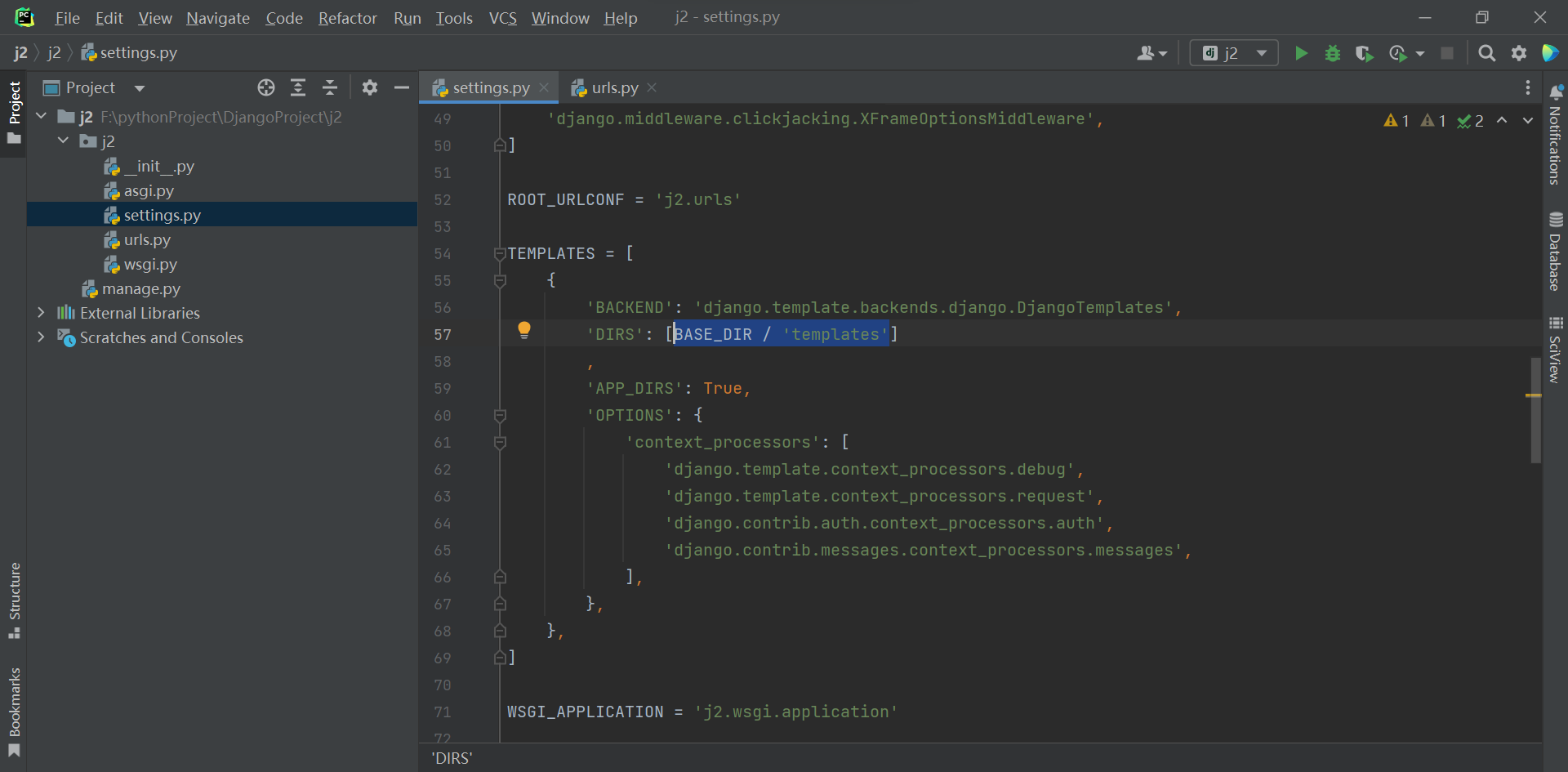Click the yellow warning stripe marker
The width and height of the screenshot is (1568, 772).
(1534, 395)
